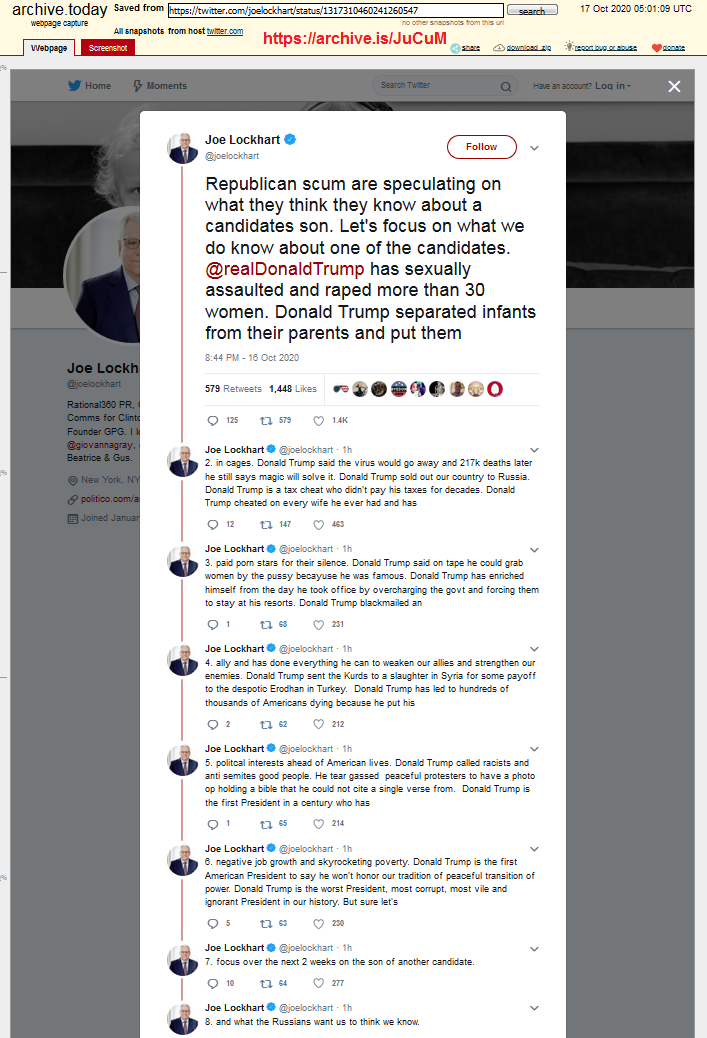The width and height of the screenshot is (707, 1038).
Task: Click the archive URL input field
Action: tap(336, 11)
